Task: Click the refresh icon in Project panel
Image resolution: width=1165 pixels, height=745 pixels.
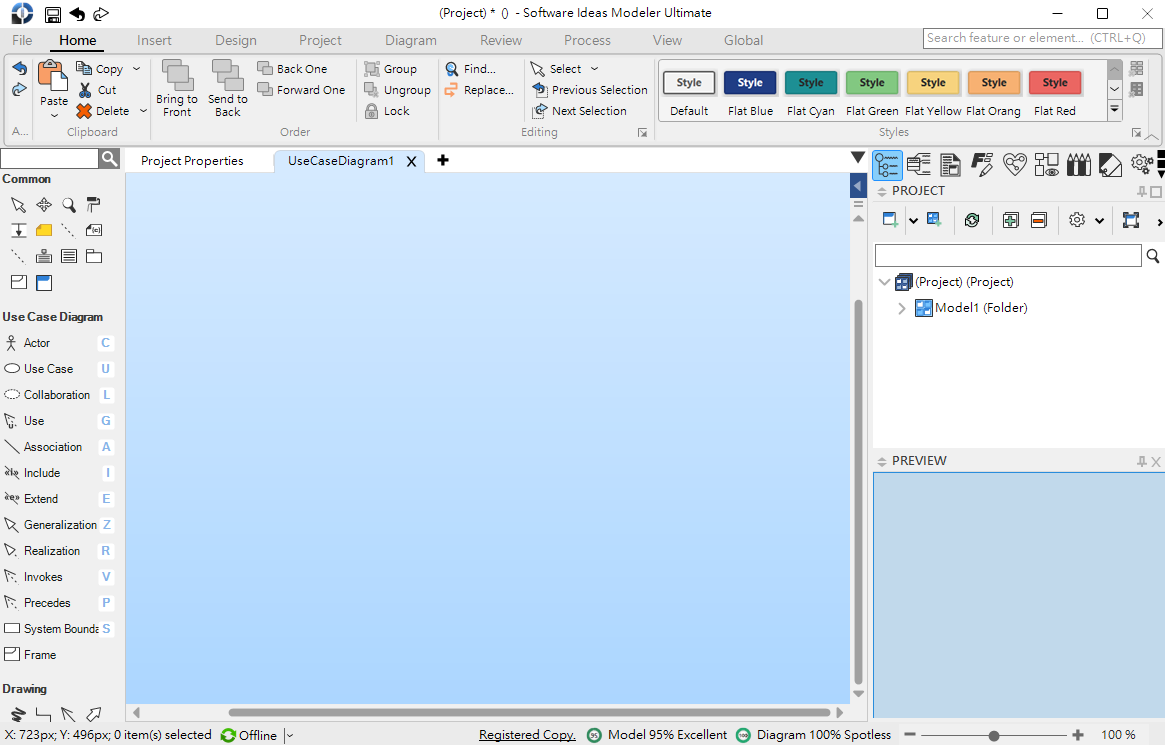Action: click(x=972, y=220)
